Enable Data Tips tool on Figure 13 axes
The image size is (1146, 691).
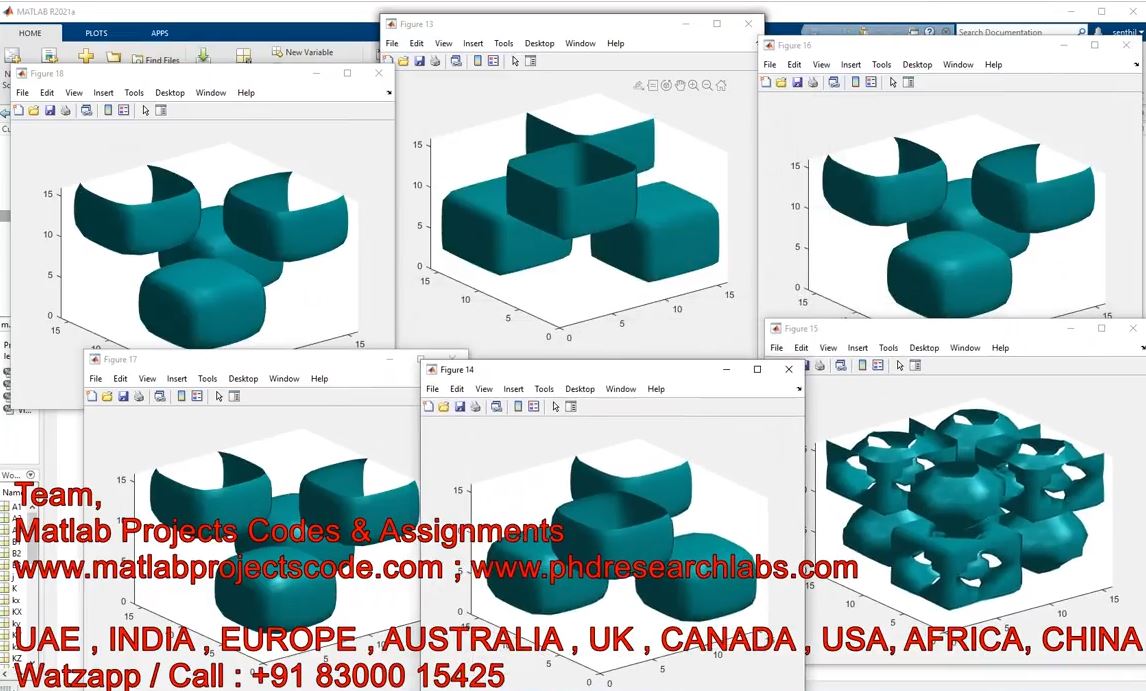(x=653, y=86)
